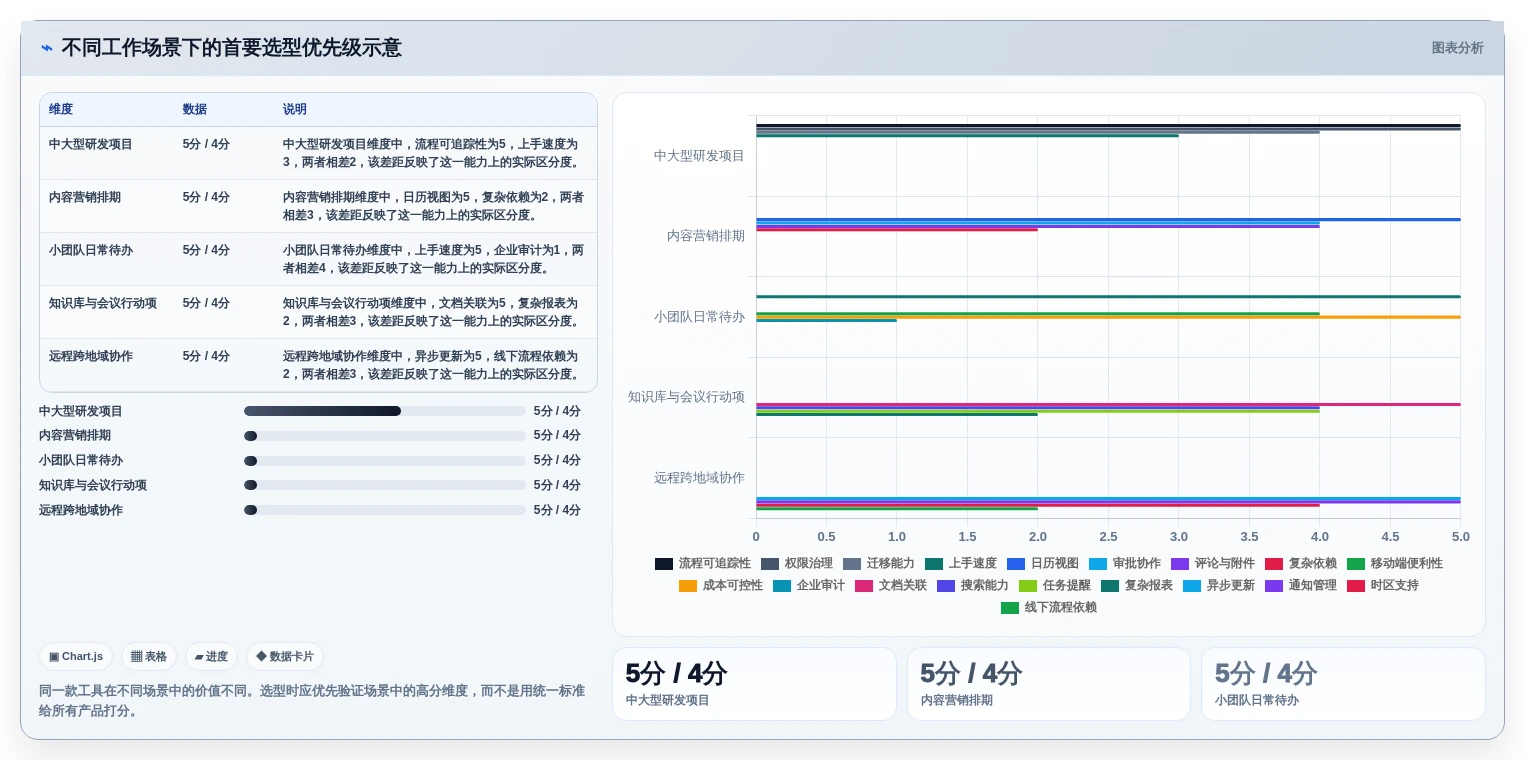Click the 小团队日常待办 chart axis label
The height and width of the screenshot is (760, 1525).
pyautogui.click(x=699, y=317)
